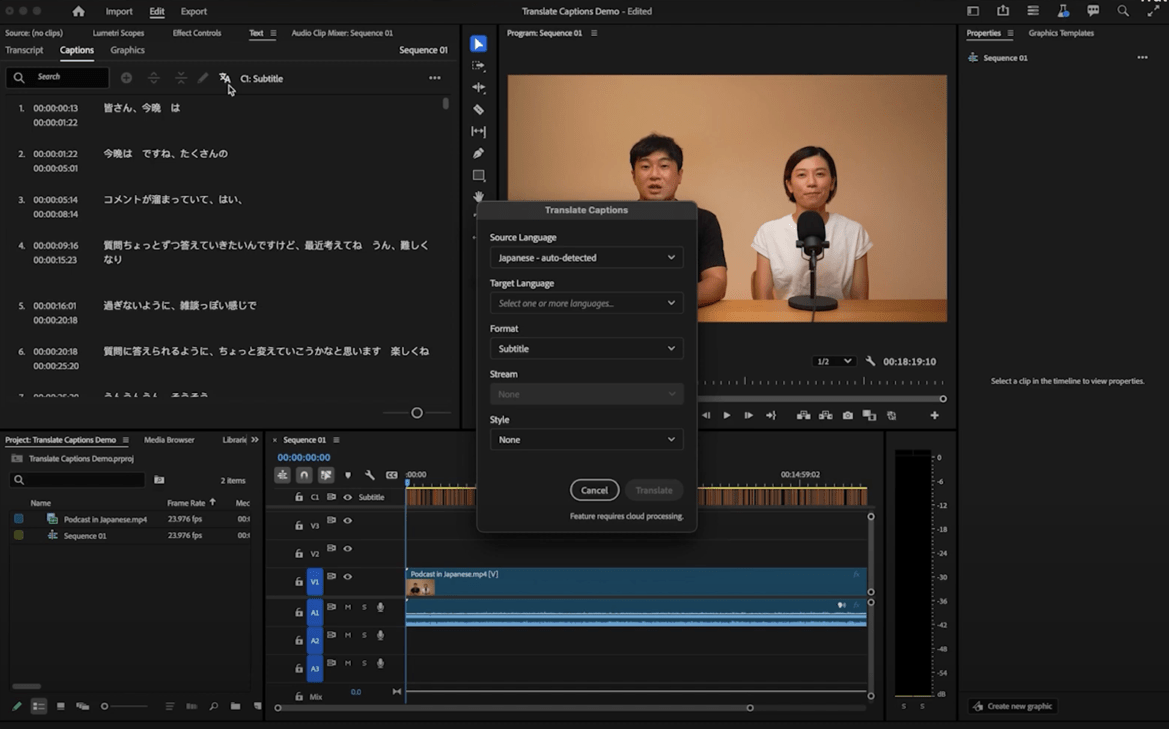Screen dimensions: 1169x729
Task: Add a new caption with the plus icon
Action: coord(126,77)
